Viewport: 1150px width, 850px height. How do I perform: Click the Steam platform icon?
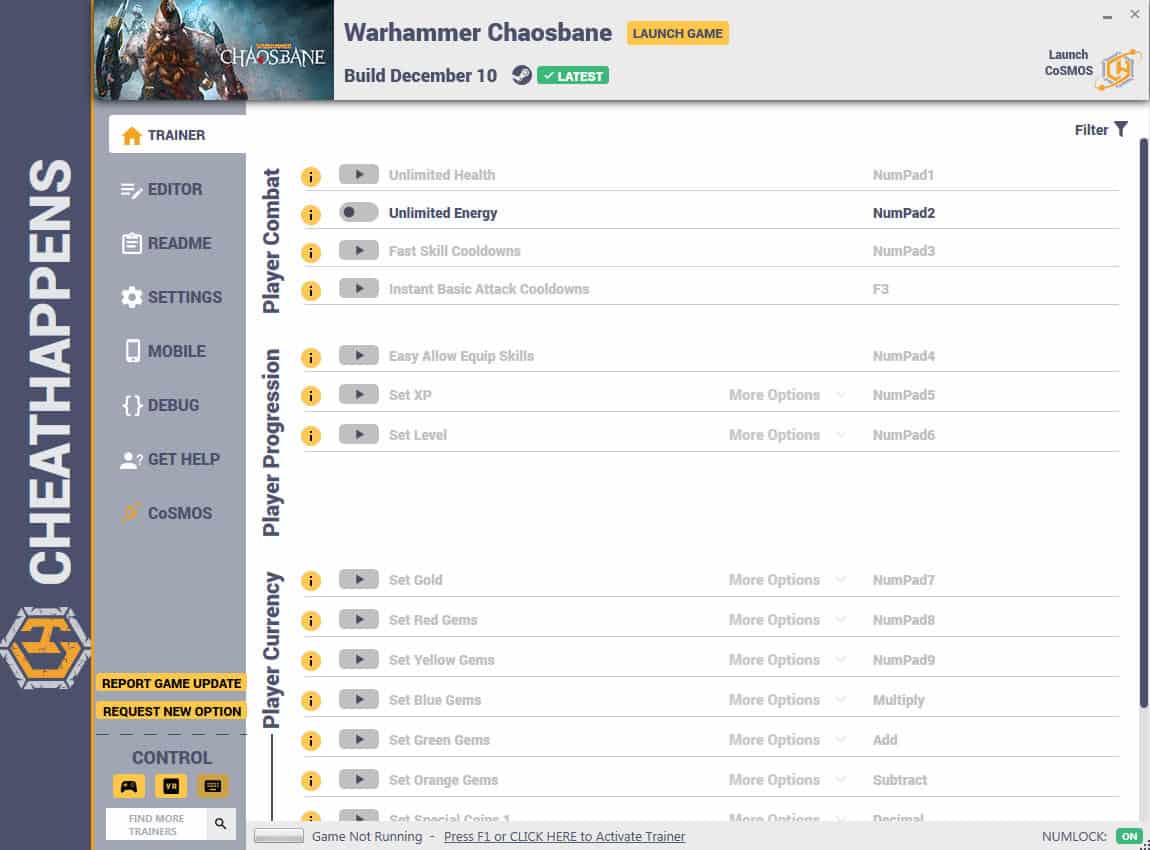point(521,76)
